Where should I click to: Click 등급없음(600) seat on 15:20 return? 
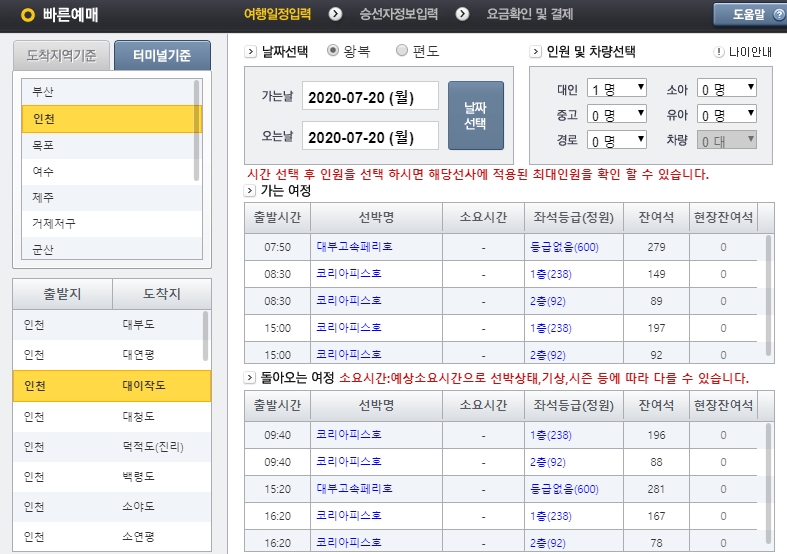564,489
